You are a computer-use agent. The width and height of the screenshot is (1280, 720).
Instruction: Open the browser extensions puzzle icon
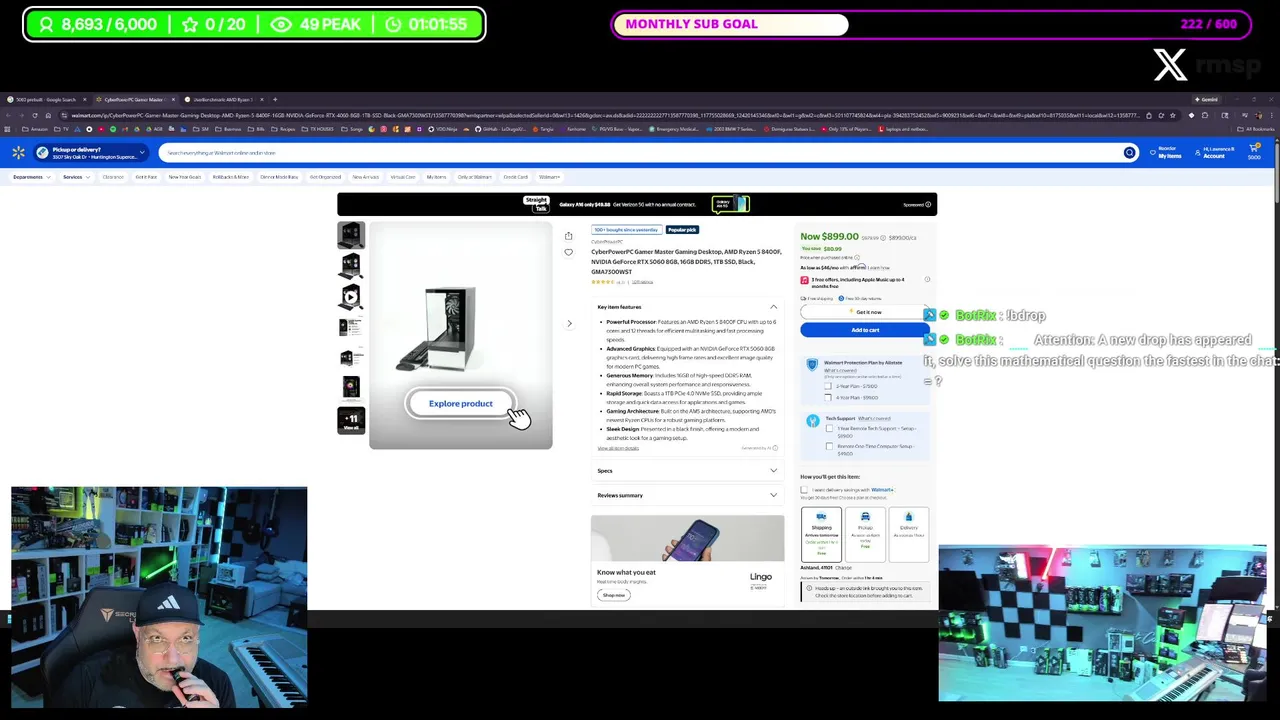[1203, 115]
